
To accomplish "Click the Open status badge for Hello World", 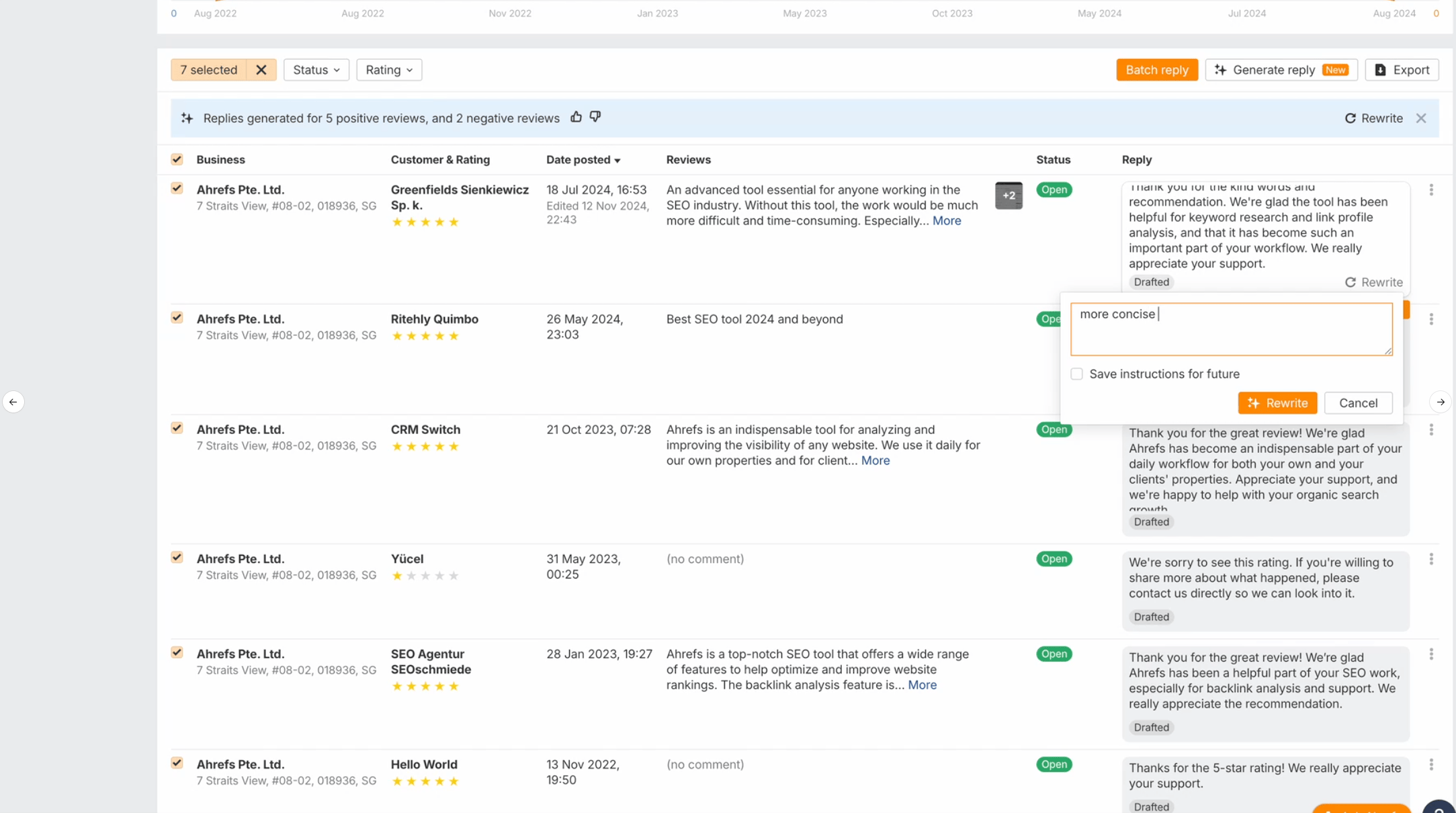I will tap(1054, 765).
